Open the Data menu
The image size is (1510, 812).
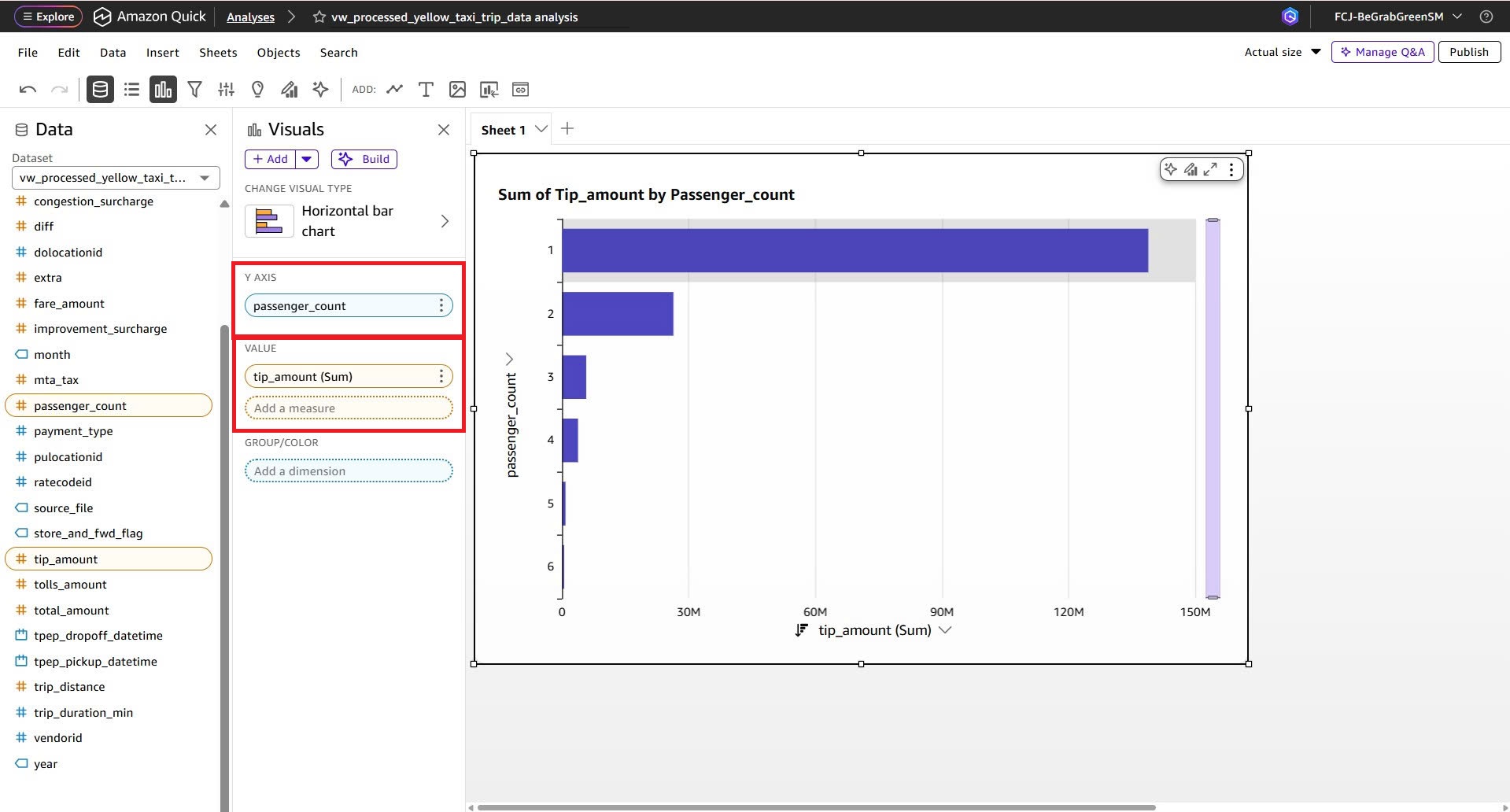coord(113,53)
